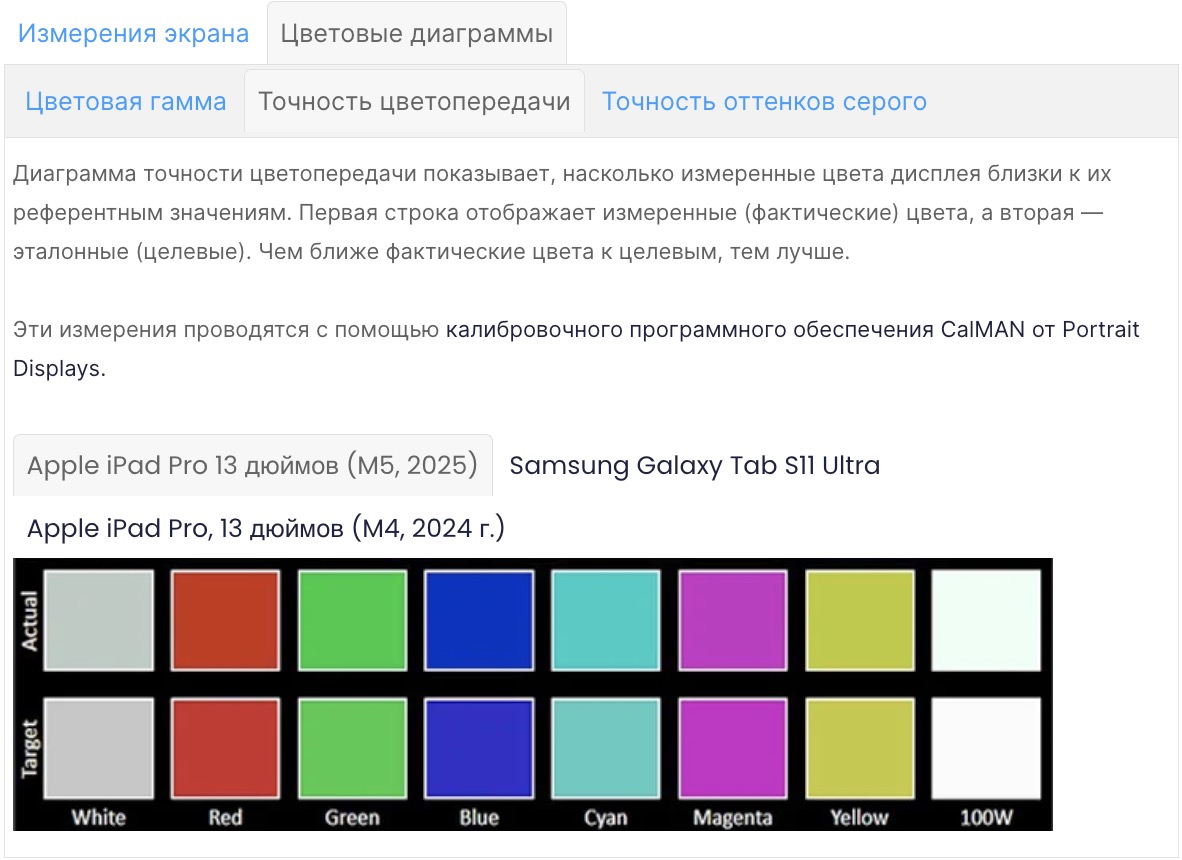
Task: Select the Точность цветопередачи sub-tab
Action: coord(414,102)
